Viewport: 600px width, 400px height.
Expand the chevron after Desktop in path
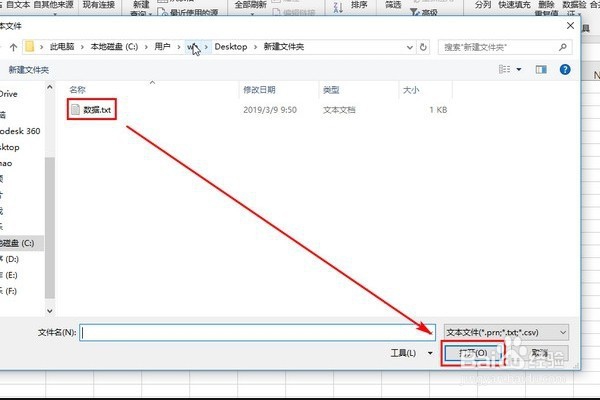click(x=255, y=47)
